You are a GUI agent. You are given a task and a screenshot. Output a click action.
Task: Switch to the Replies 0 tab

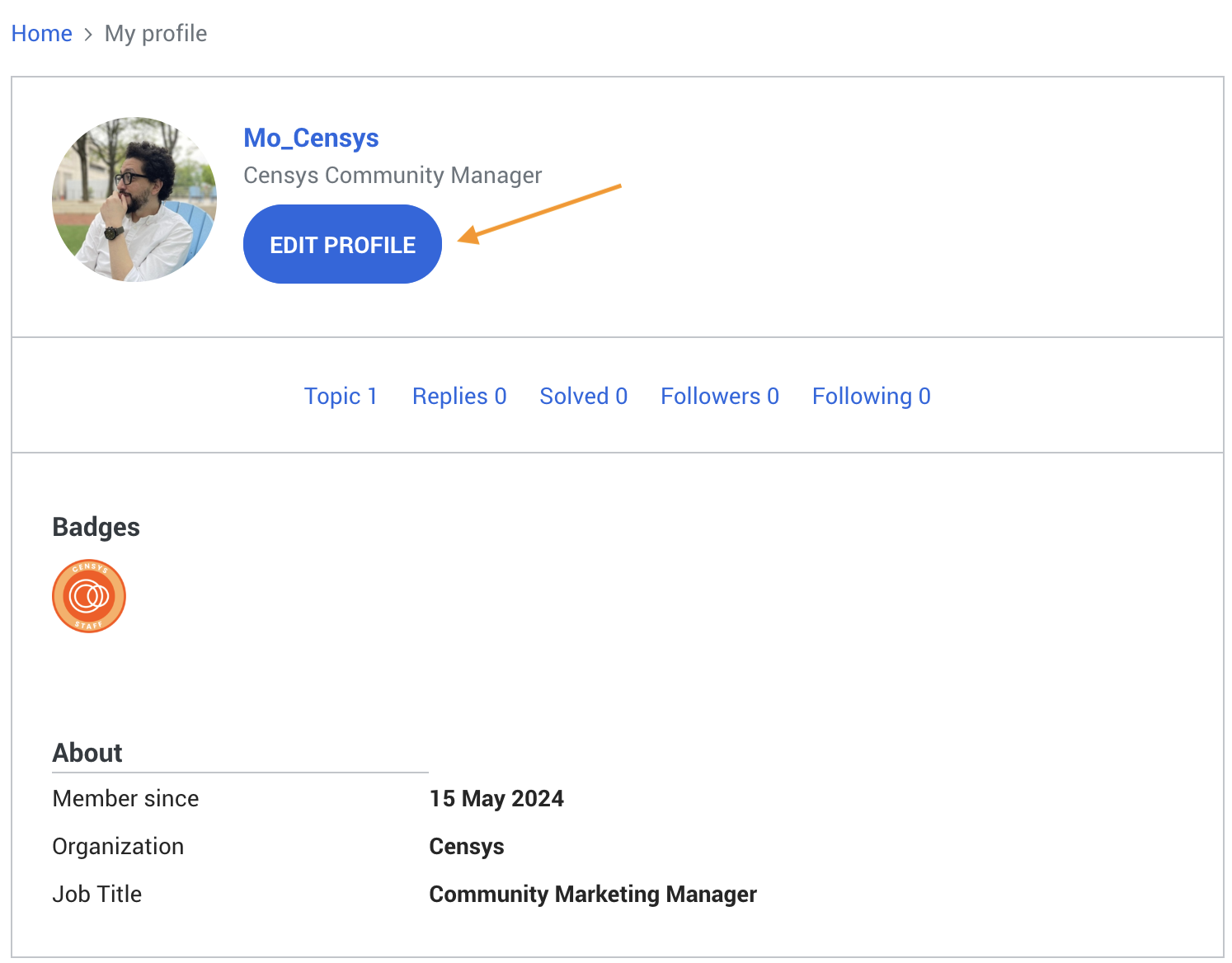(x=459, y=397)
